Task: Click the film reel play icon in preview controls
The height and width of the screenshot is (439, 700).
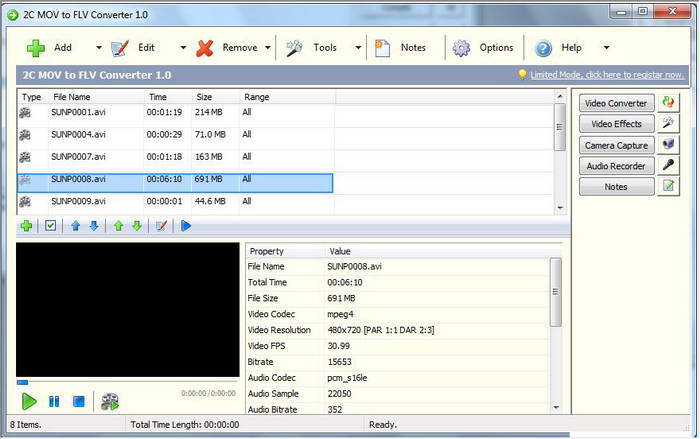Action: click(x=110, y=402)
